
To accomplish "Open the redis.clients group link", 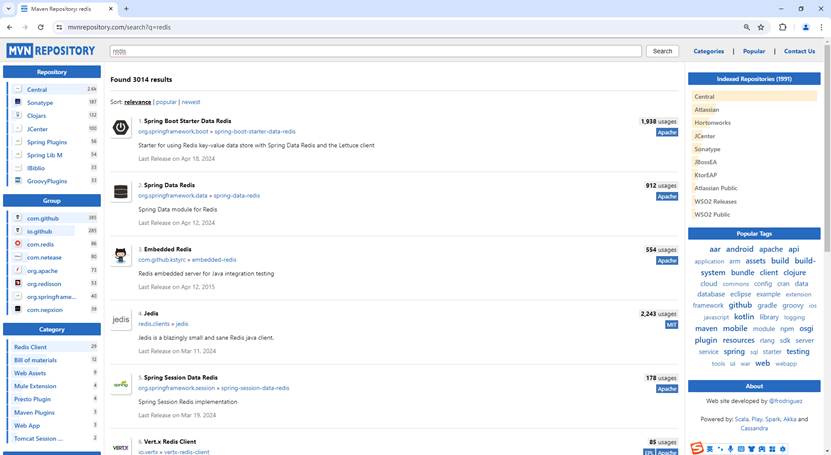I will (154, 324).
